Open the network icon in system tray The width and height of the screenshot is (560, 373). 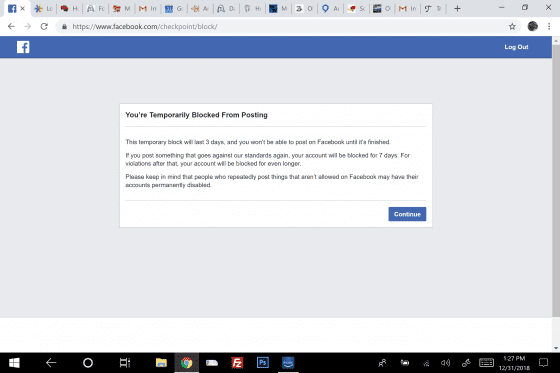[x=426, y=363]
